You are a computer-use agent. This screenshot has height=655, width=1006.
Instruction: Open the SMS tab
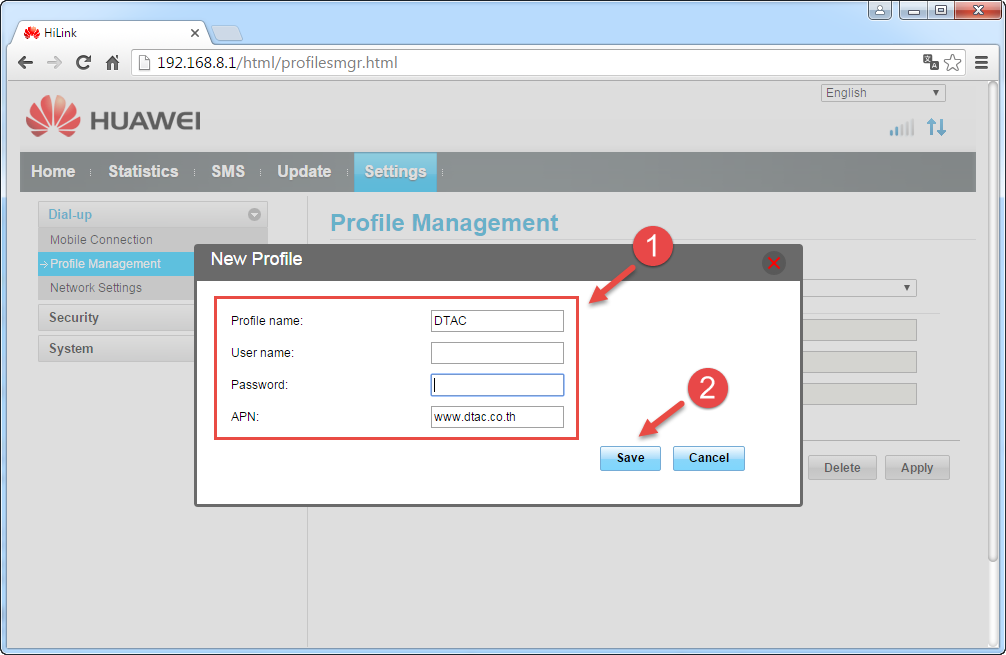click(x=228, y=171)
